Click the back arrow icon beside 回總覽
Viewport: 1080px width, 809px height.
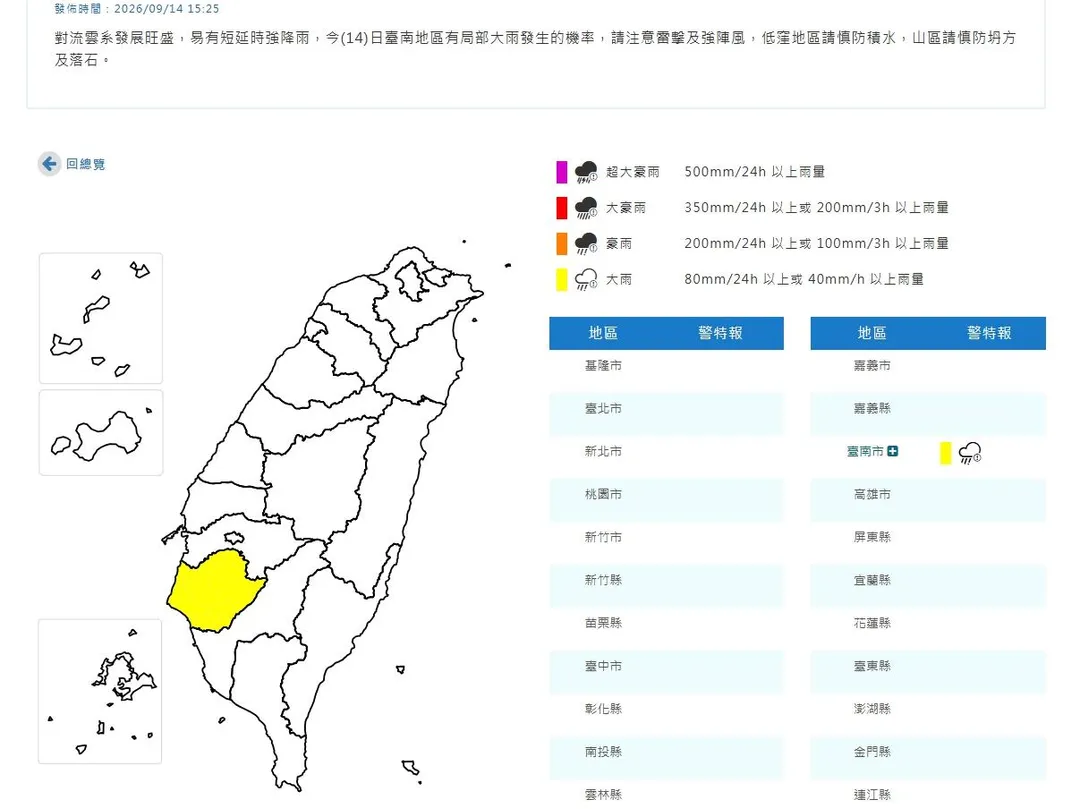(x=50, y=164)
